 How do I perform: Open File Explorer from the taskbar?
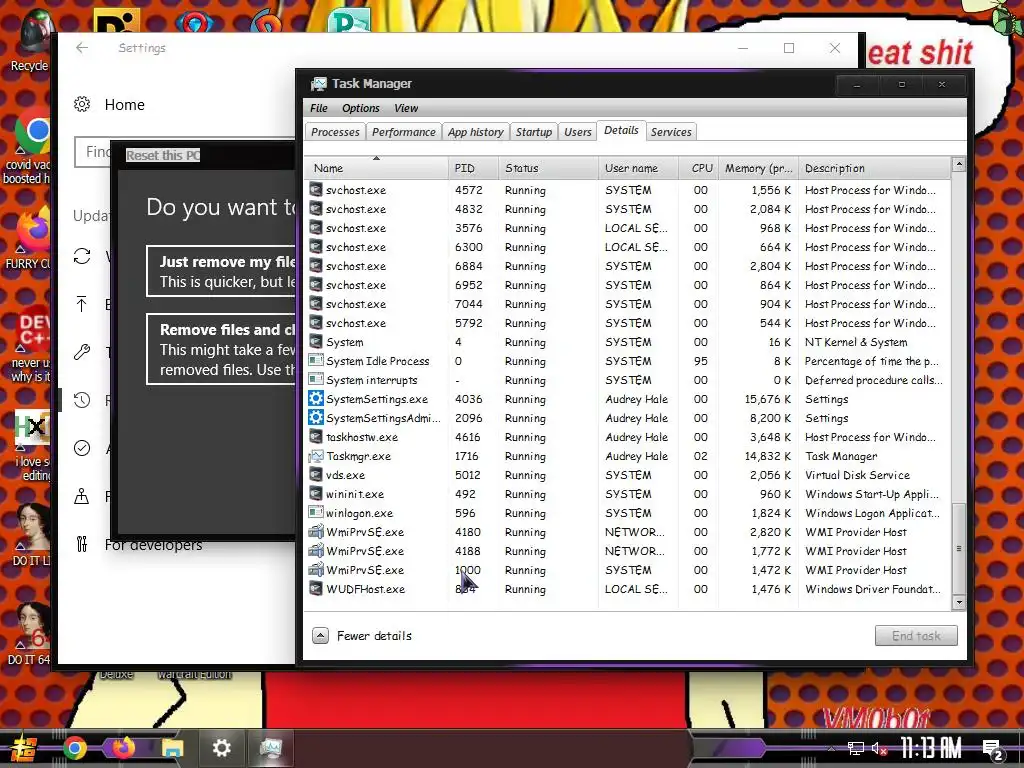[172, 748]
